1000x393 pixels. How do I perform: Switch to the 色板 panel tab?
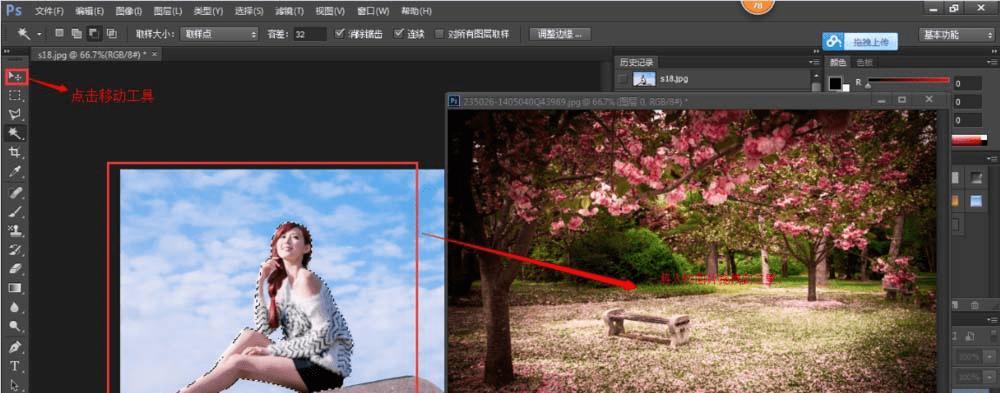click(864, 62)
